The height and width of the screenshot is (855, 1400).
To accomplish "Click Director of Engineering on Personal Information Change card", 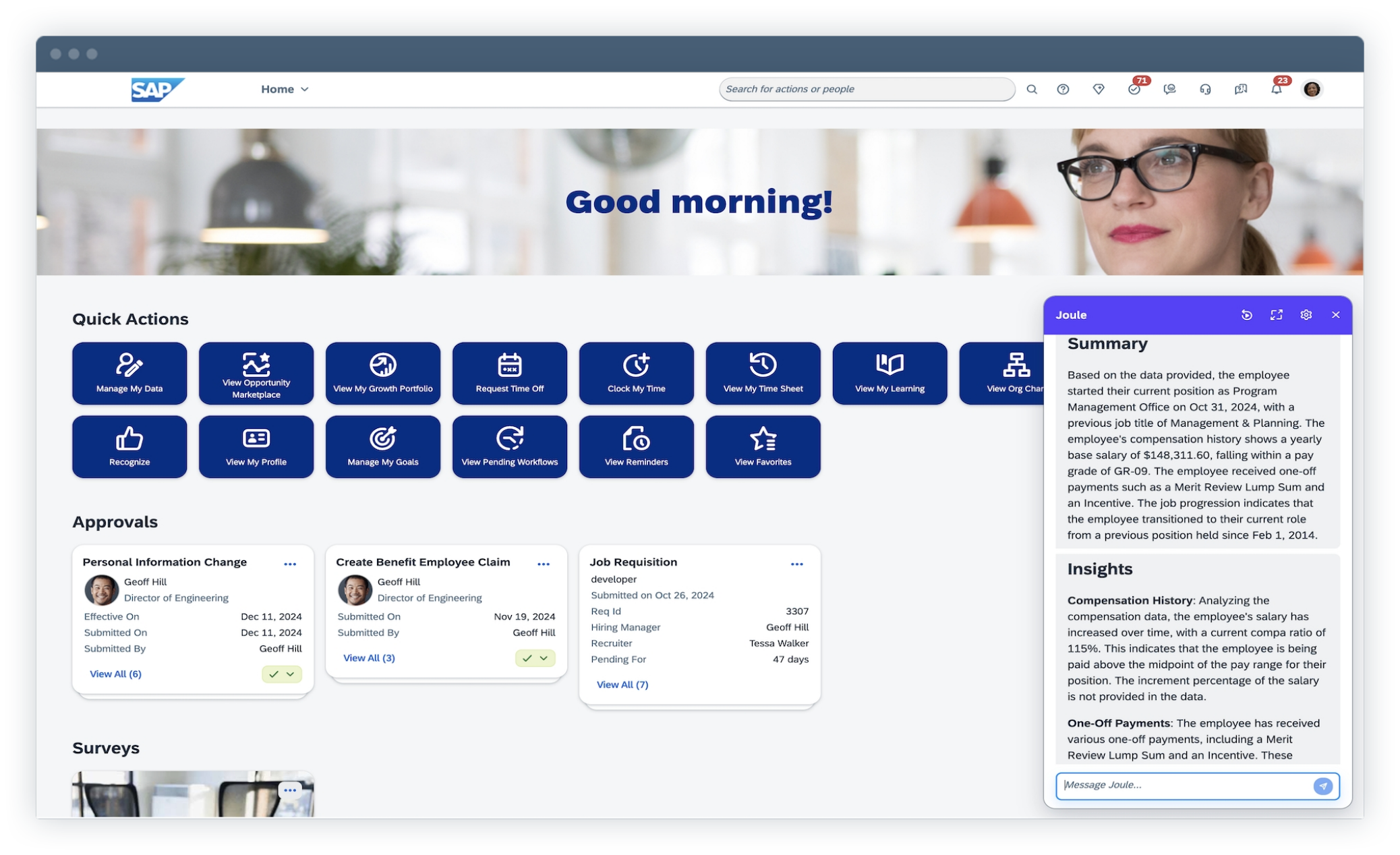I will pyautogui.click(x=176, y=598).
